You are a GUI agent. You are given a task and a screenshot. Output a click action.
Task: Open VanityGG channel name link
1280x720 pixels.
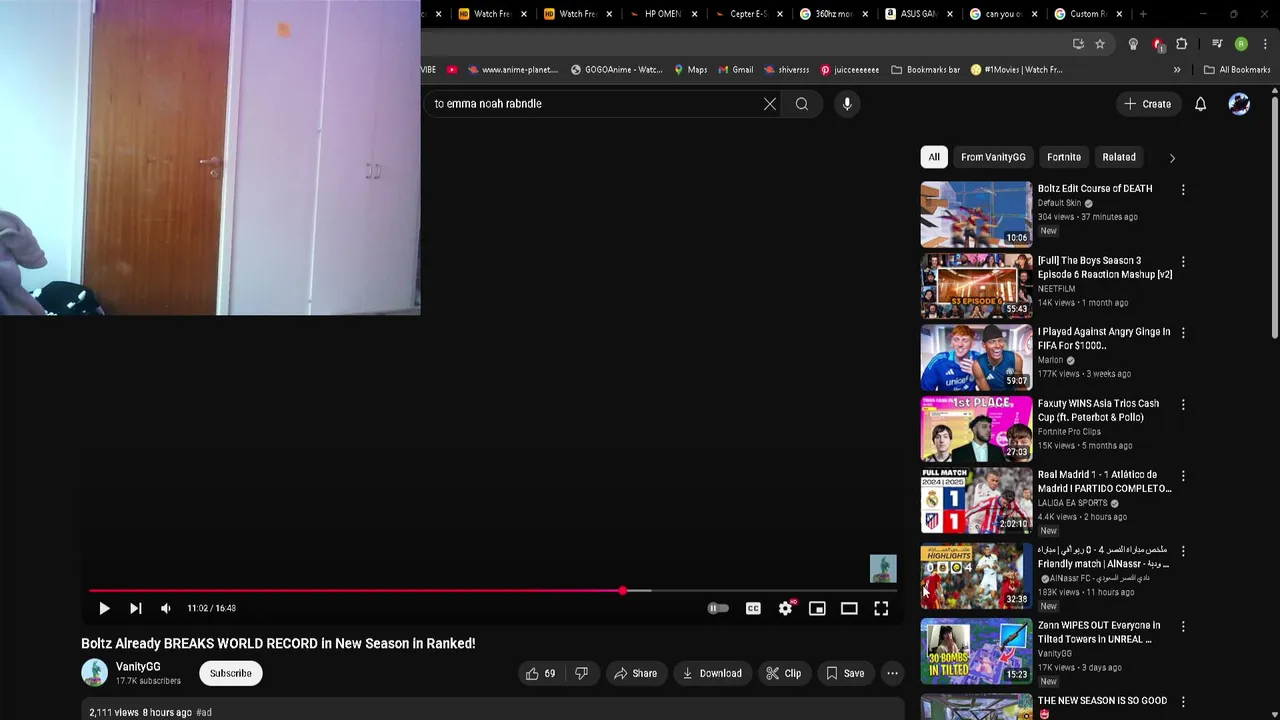tap(138, 667)
